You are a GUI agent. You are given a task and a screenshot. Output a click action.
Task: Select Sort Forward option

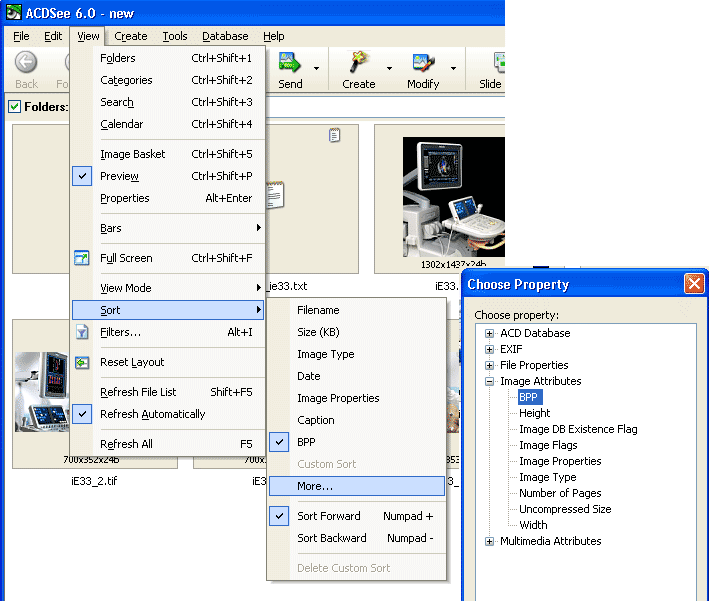[x=357, y=516]
